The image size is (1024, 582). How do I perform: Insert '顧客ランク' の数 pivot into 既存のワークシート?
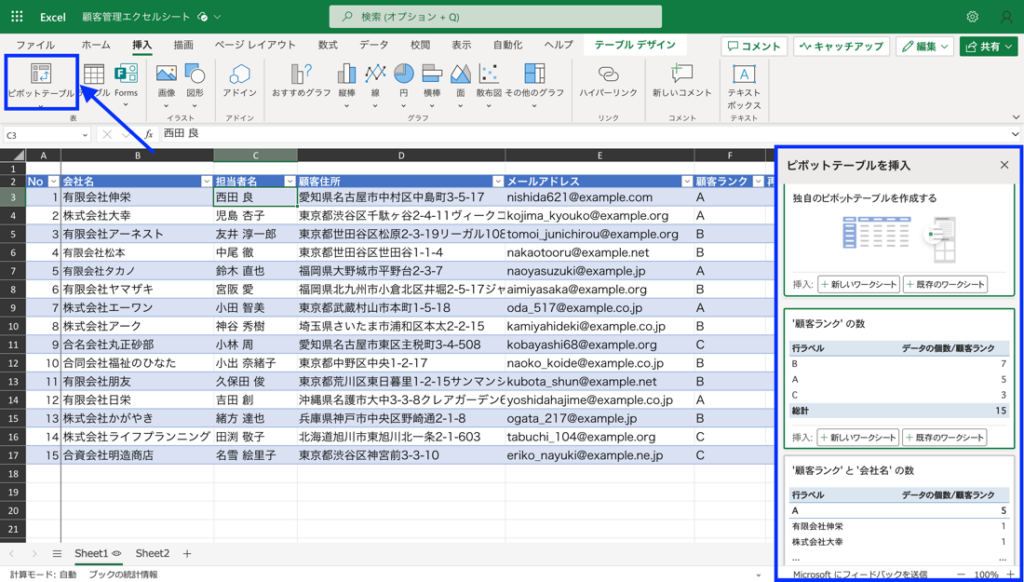[945, 438]
